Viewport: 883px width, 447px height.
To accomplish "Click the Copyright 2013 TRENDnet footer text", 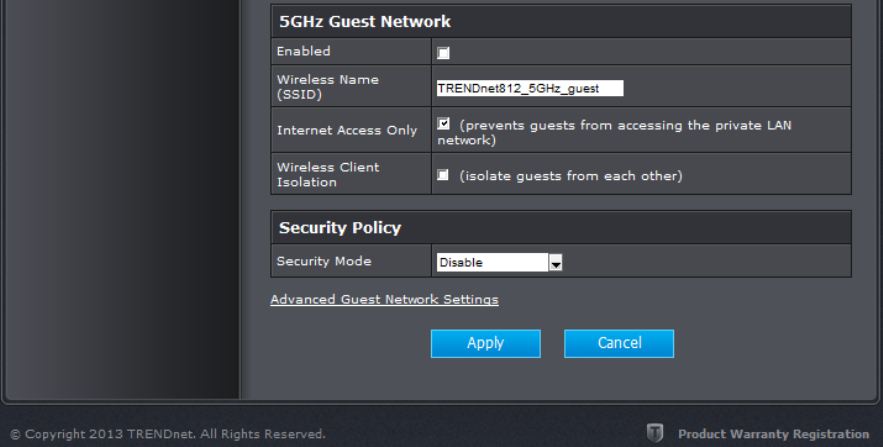I will tap(168, 434).
